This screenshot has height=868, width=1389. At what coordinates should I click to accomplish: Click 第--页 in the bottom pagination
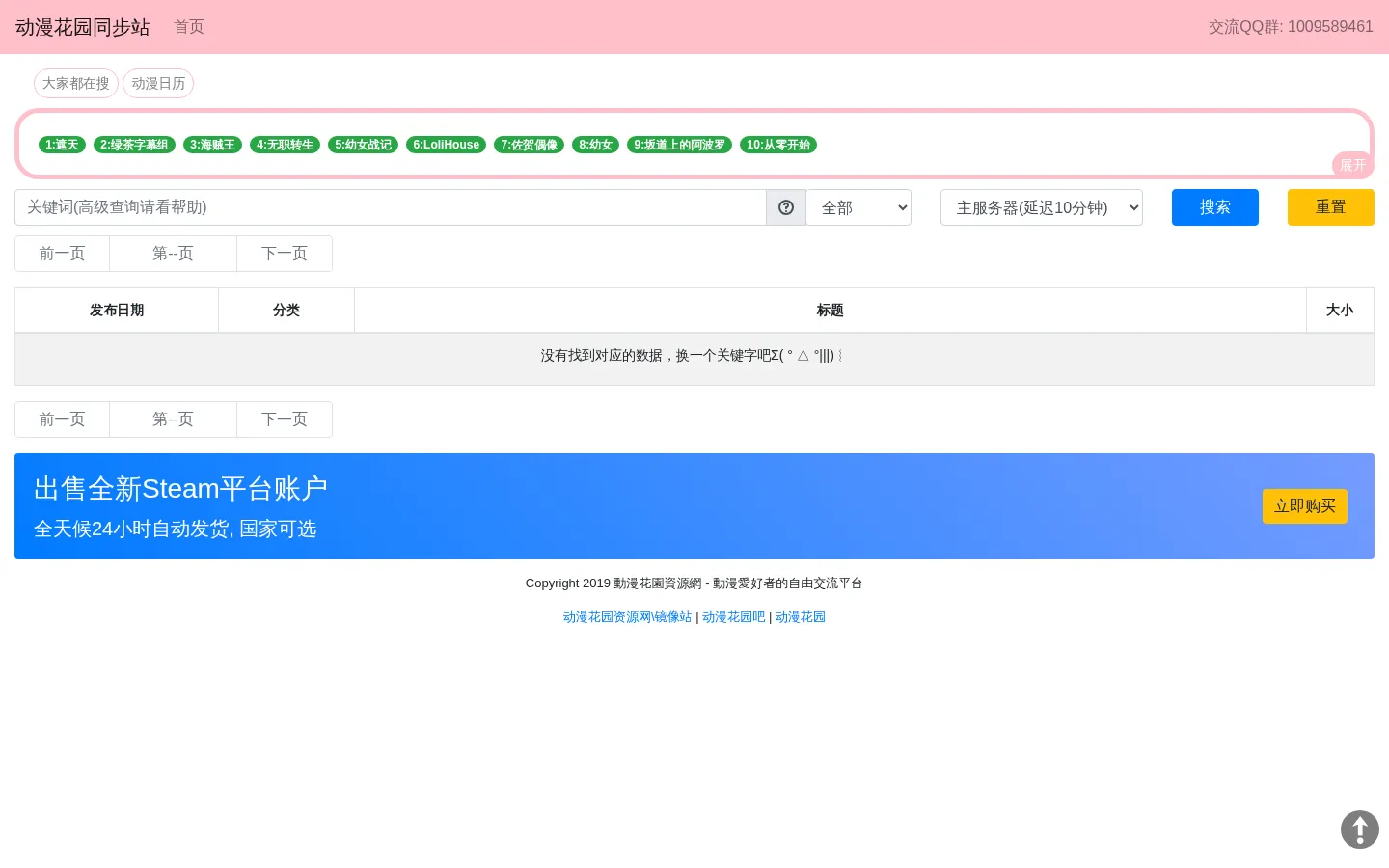click(173, 420)
